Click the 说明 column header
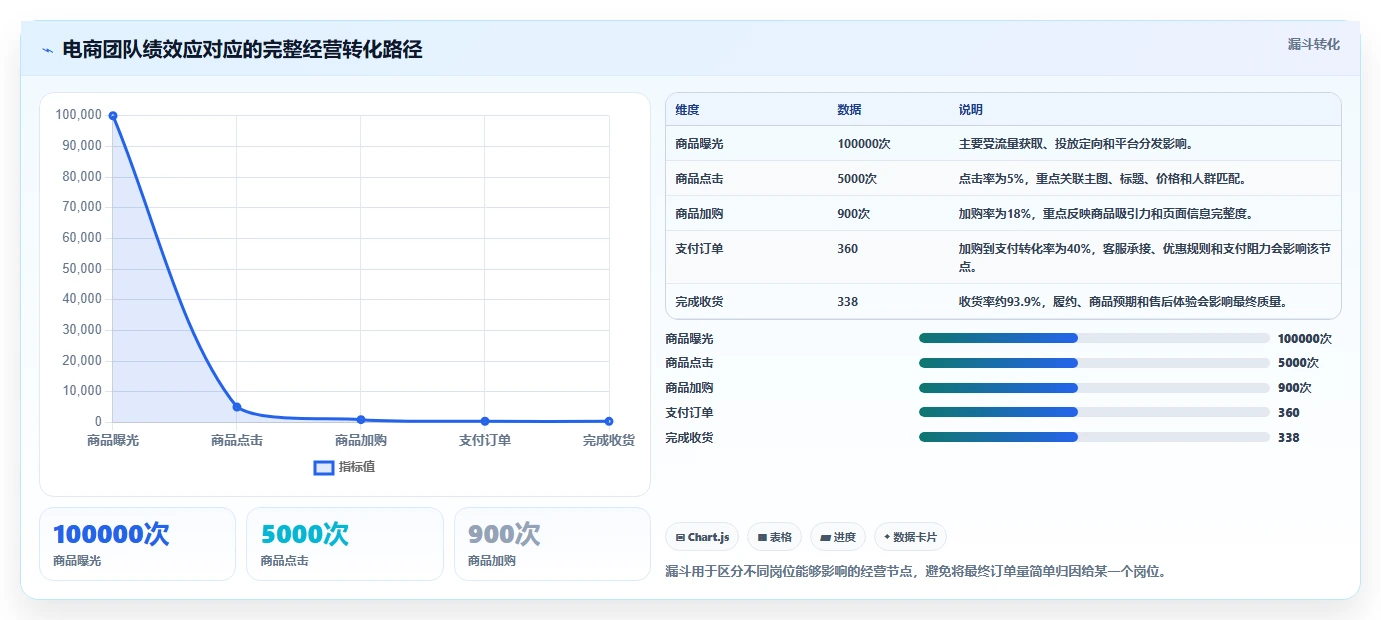Image resolution: width=1381 pixels, height=620 pixels. pos(971,110)
